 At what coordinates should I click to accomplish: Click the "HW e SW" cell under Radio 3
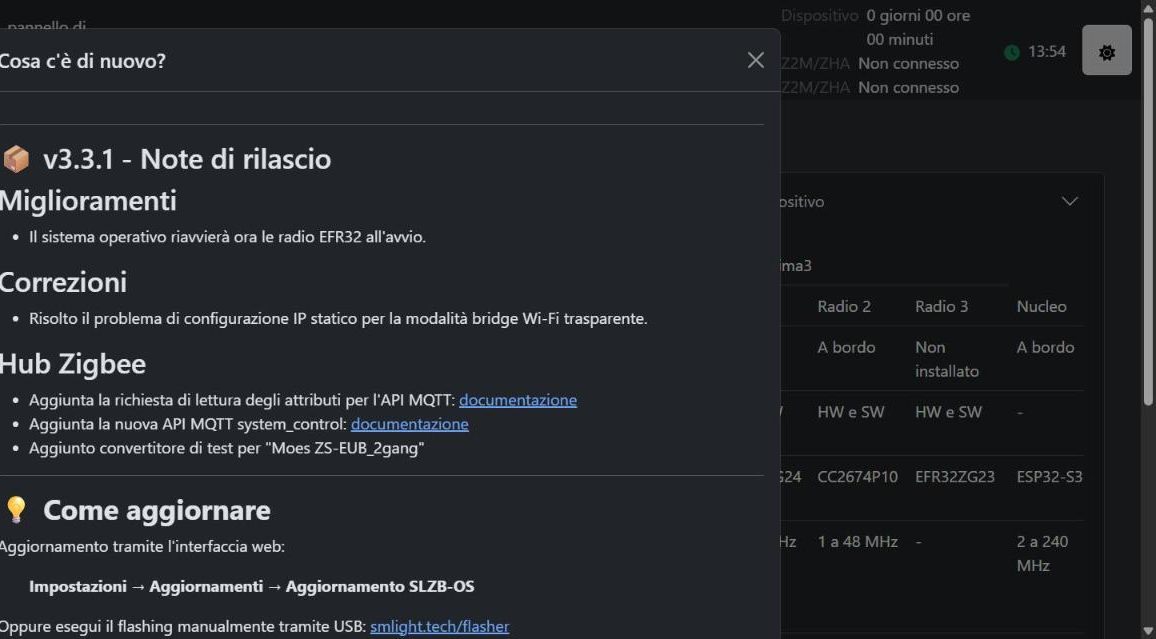coord(948,412)
